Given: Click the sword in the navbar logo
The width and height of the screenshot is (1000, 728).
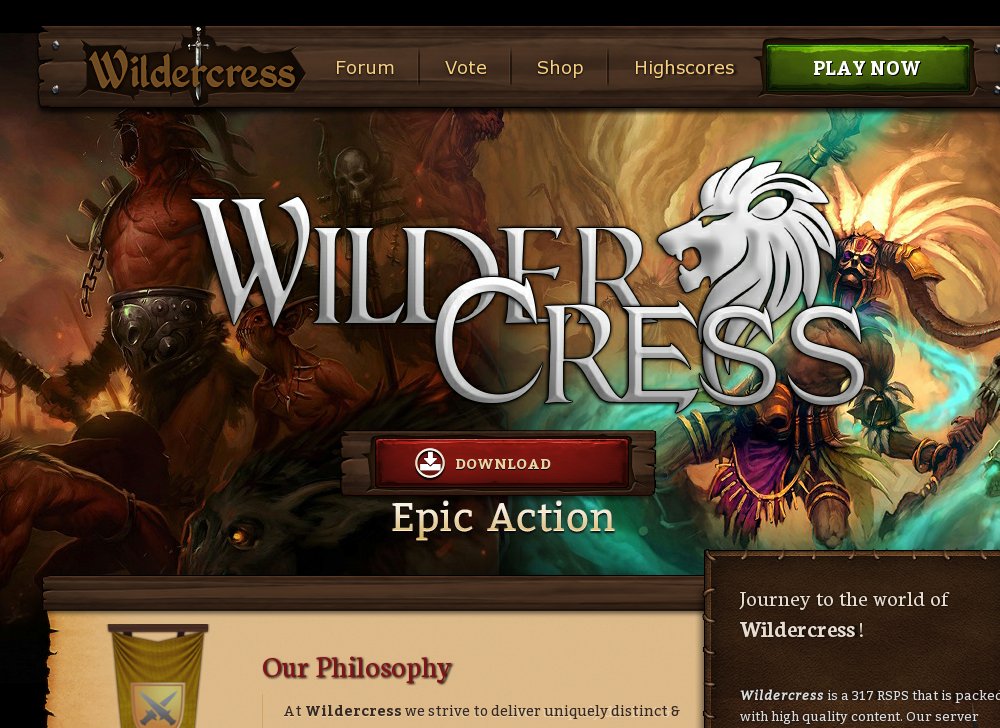Looking at the screenshot, I should click(x=198, y=64).
